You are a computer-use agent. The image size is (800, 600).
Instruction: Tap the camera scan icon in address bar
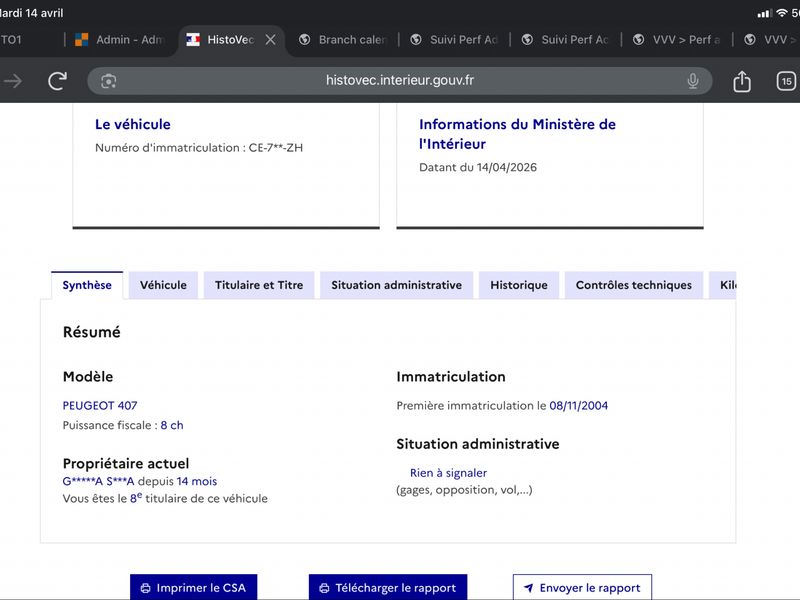(109, 81)
